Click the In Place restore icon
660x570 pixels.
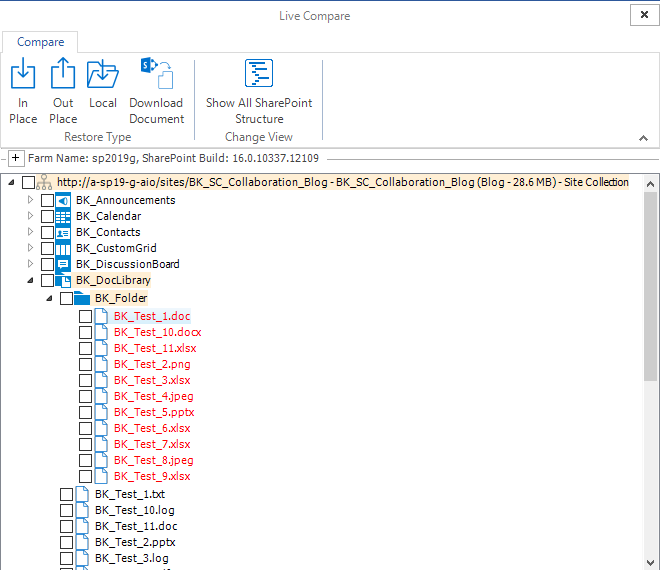pos(23,76)
